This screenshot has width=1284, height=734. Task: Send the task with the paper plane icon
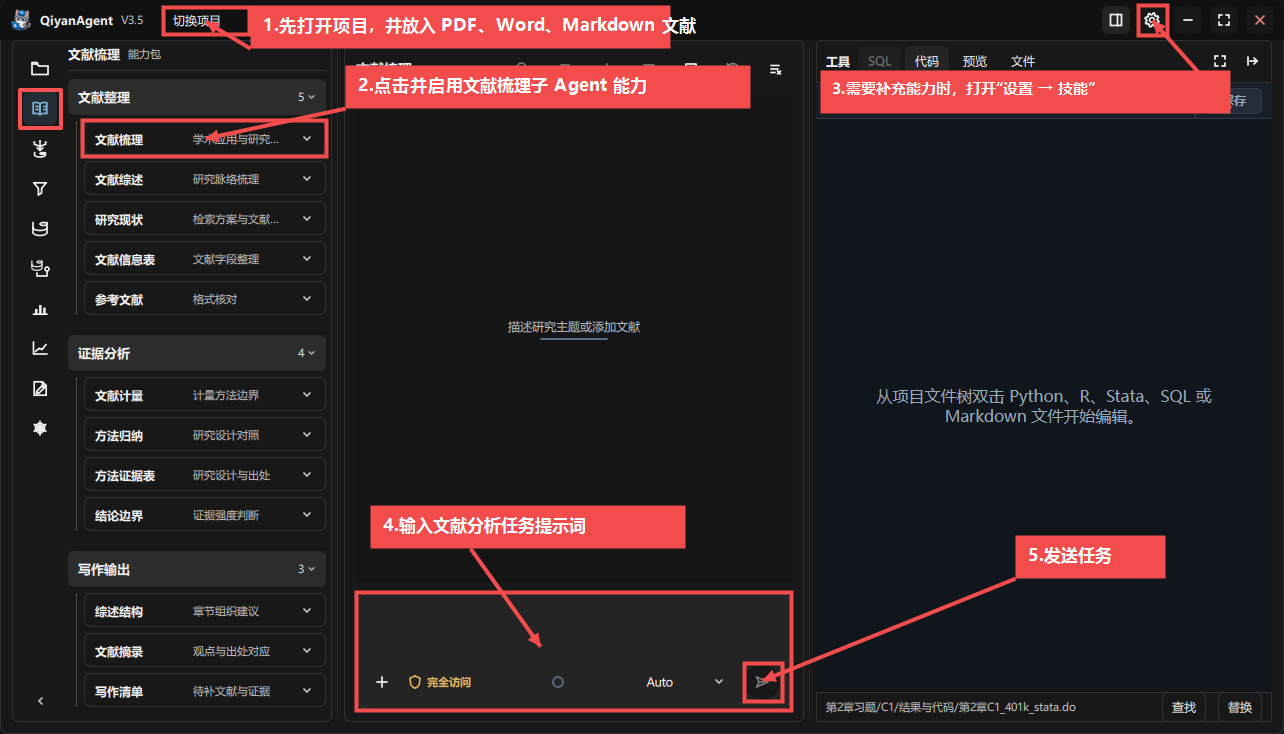coord(763,682)
